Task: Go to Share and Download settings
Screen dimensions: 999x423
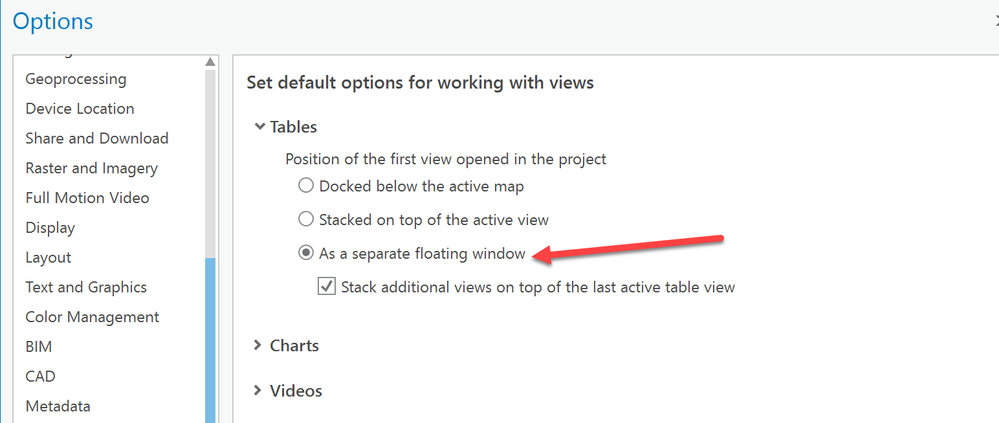Action: click(97, 138)
